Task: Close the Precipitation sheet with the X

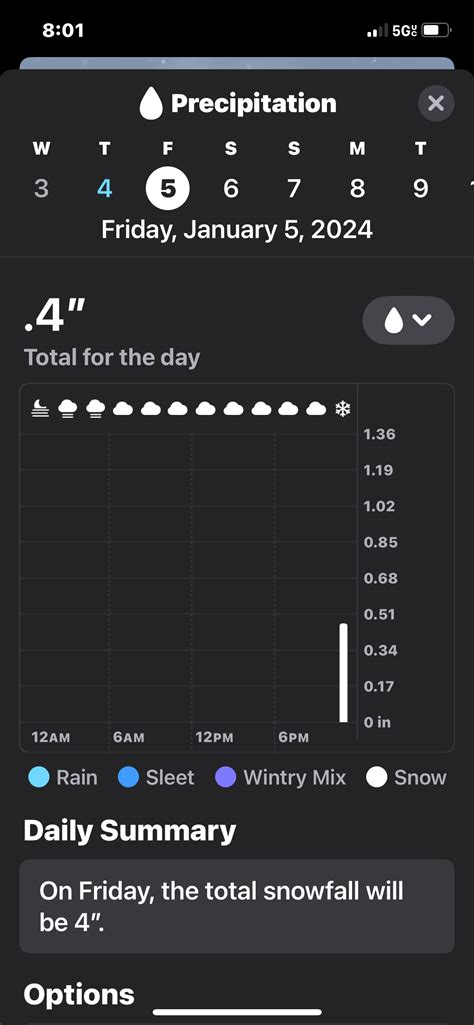Action: (436, 103)
